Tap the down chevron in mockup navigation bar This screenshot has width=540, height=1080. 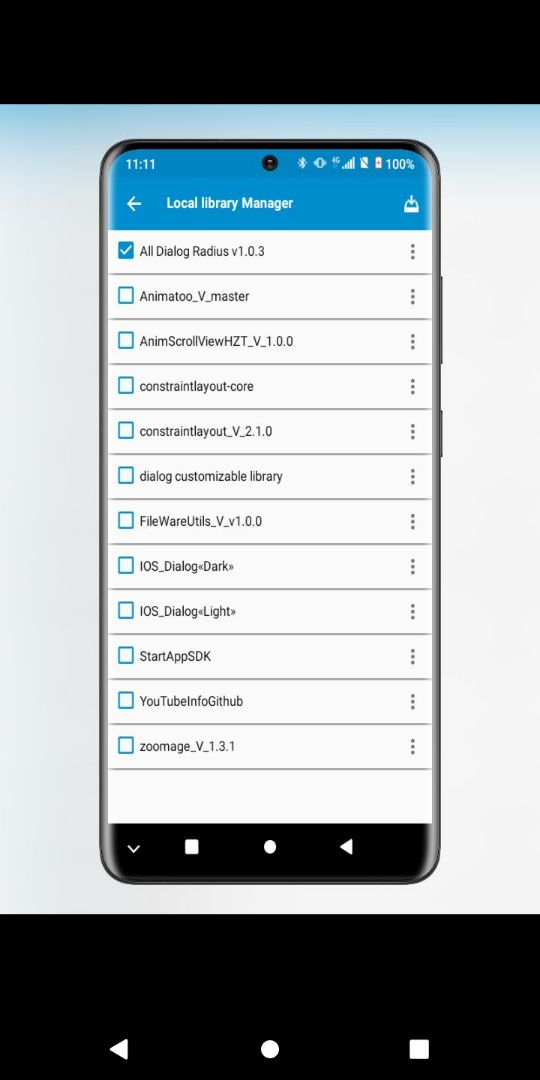134,849
